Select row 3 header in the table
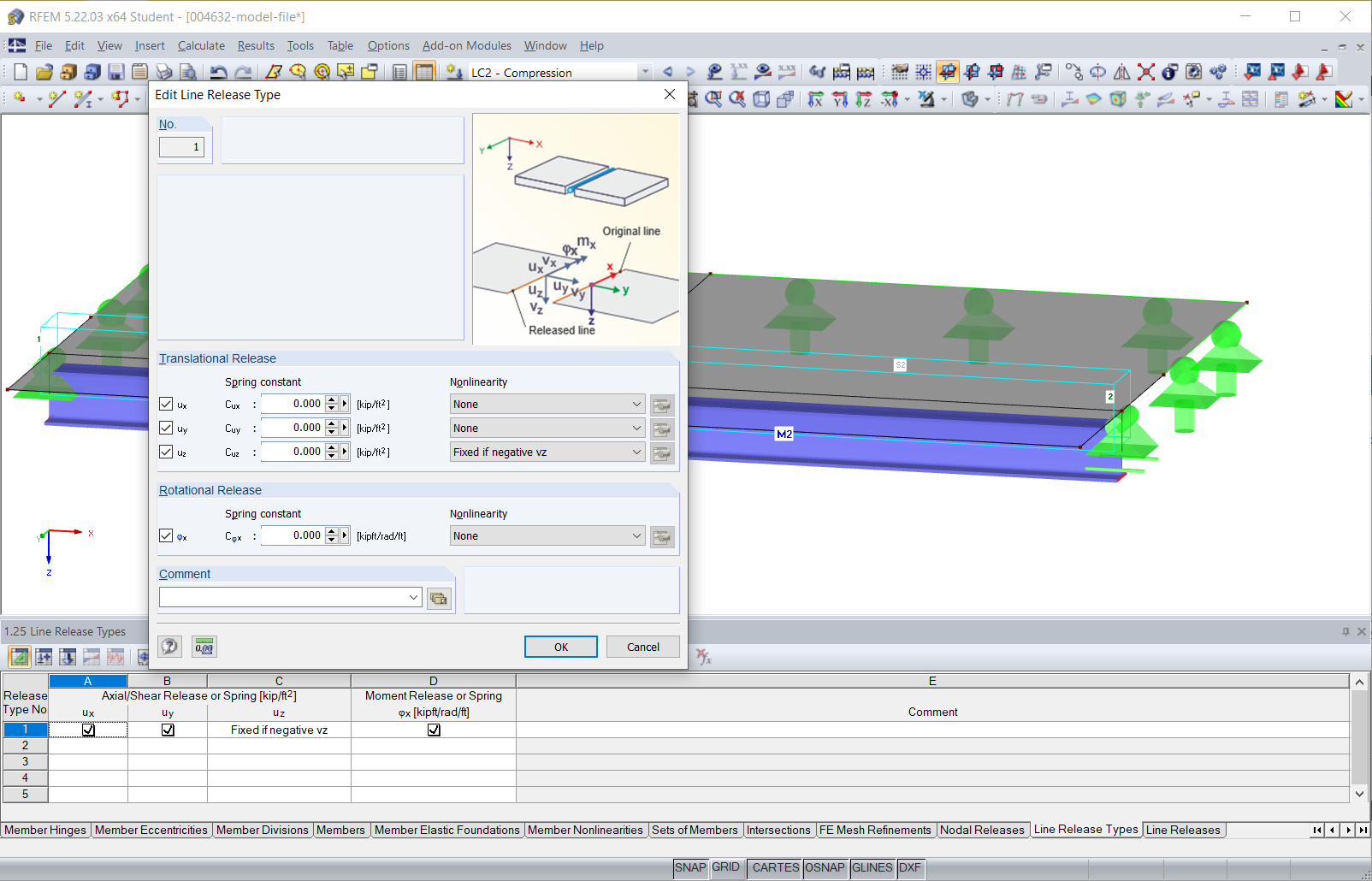The height and width of the screenshot is (881, 1372). tap(25, 761)
